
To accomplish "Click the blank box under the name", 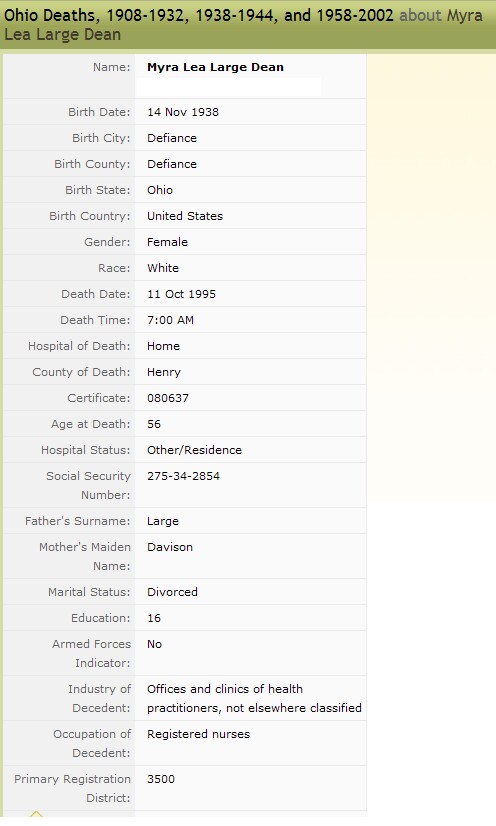I will 229,87.
